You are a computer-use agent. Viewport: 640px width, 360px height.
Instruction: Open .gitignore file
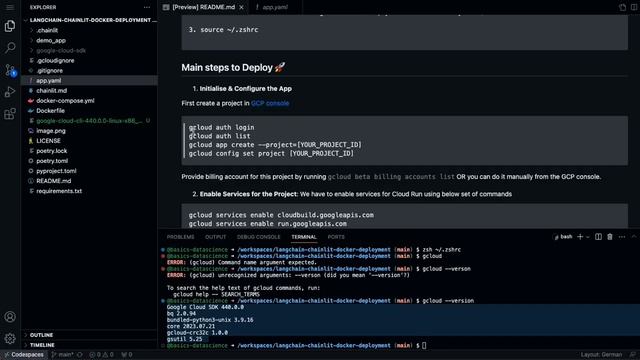click(90, 71)
